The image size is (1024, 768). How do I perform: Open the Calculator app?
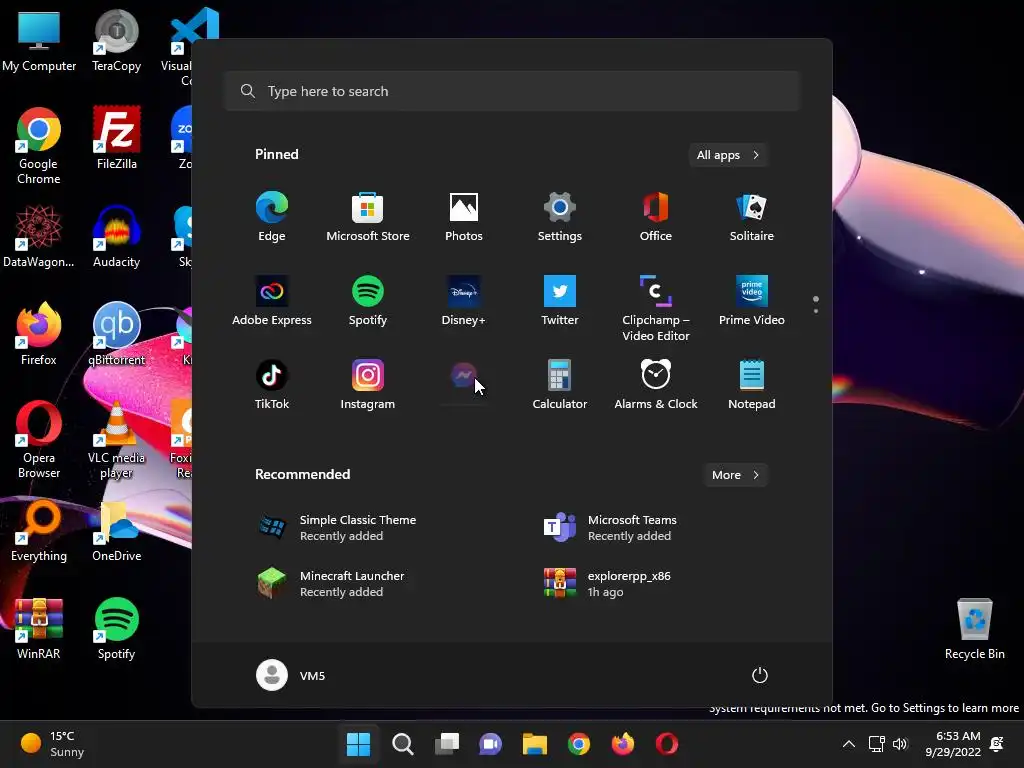[560, 385]
